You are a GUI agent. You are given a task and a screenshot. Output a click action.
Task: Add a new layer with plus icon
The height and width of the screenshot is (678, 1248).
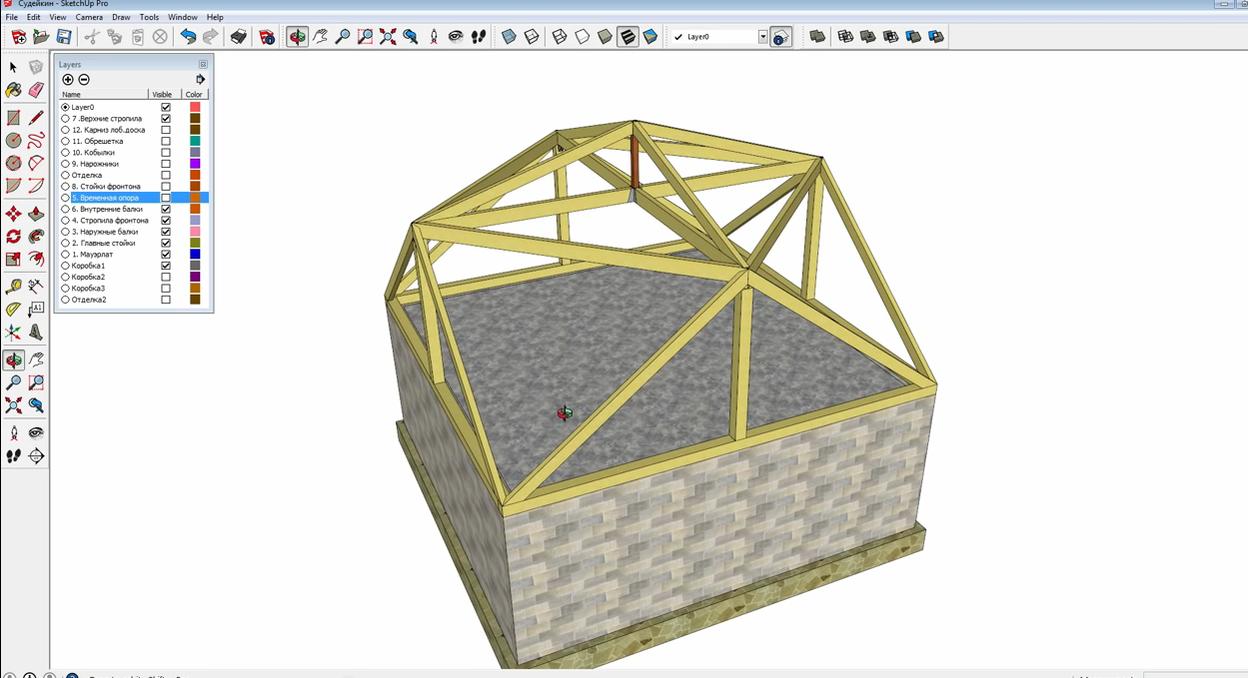(x=68, y=79)
